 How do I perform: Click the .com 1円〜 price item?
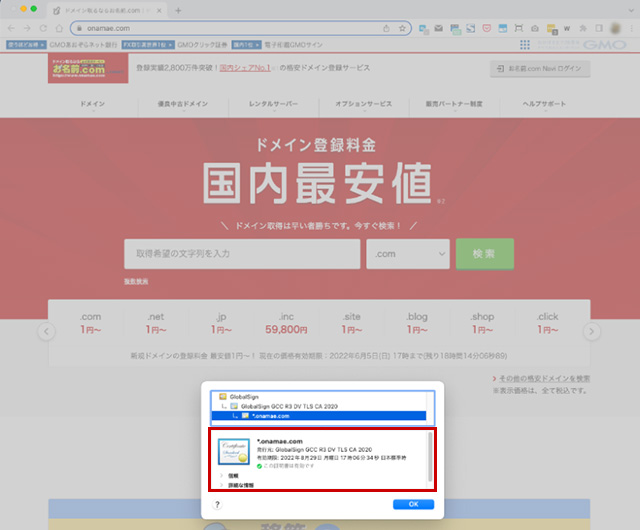91,323
